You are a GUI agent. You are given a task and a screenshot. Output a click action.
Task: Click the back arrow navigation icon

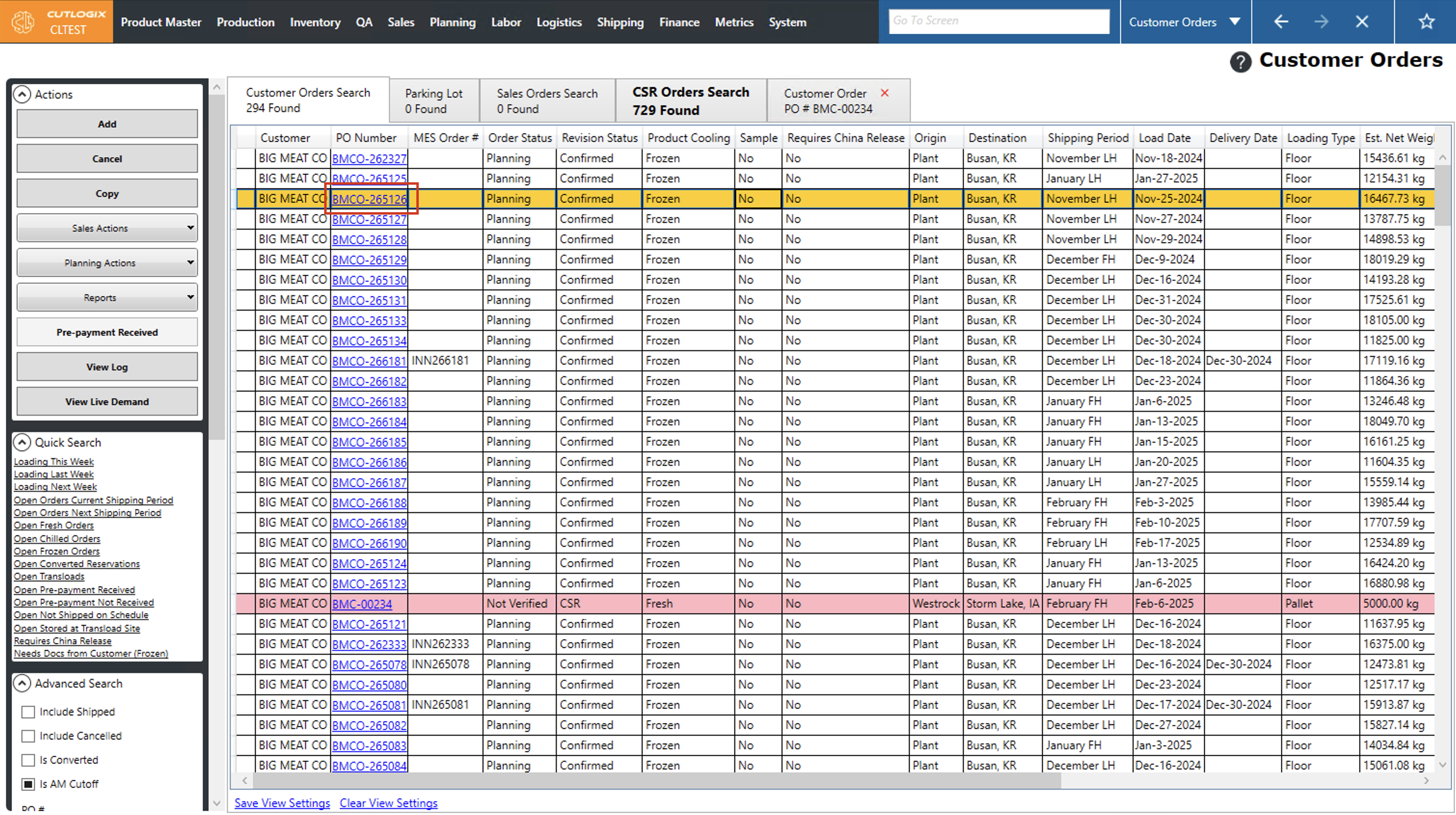point(1281,22)
